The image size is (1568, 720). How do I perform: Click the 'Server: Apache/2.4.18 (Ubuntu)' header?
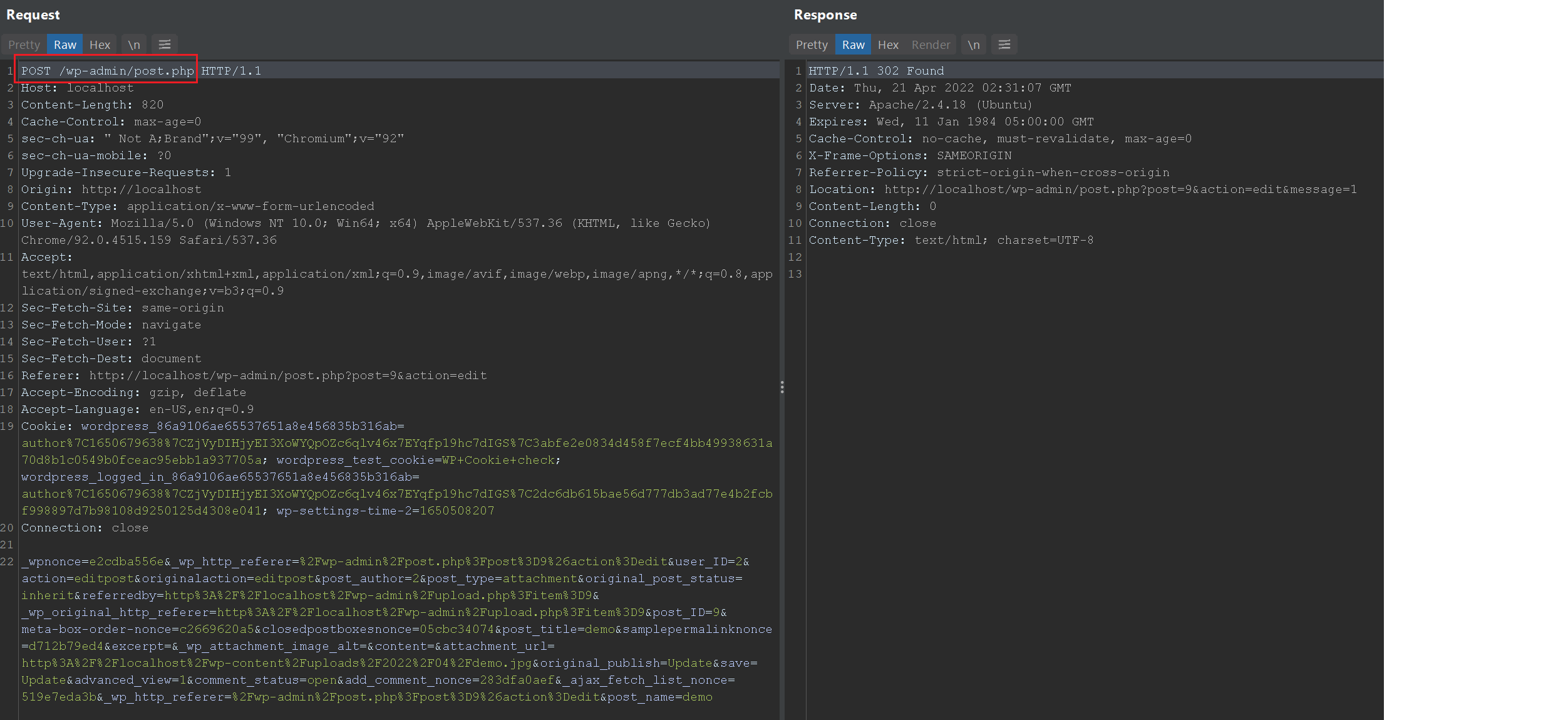point(921,105)
